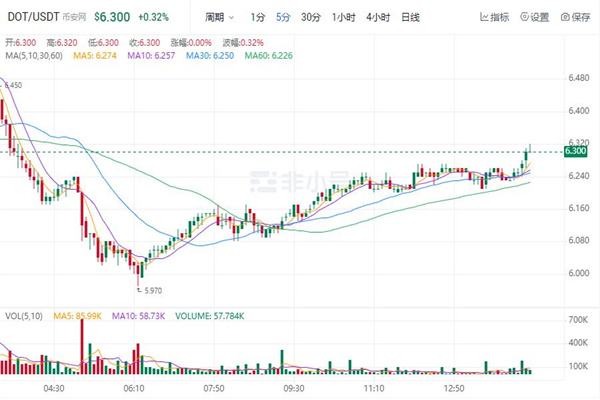Expand the 周期 period dropdown

tap(220, 18)
